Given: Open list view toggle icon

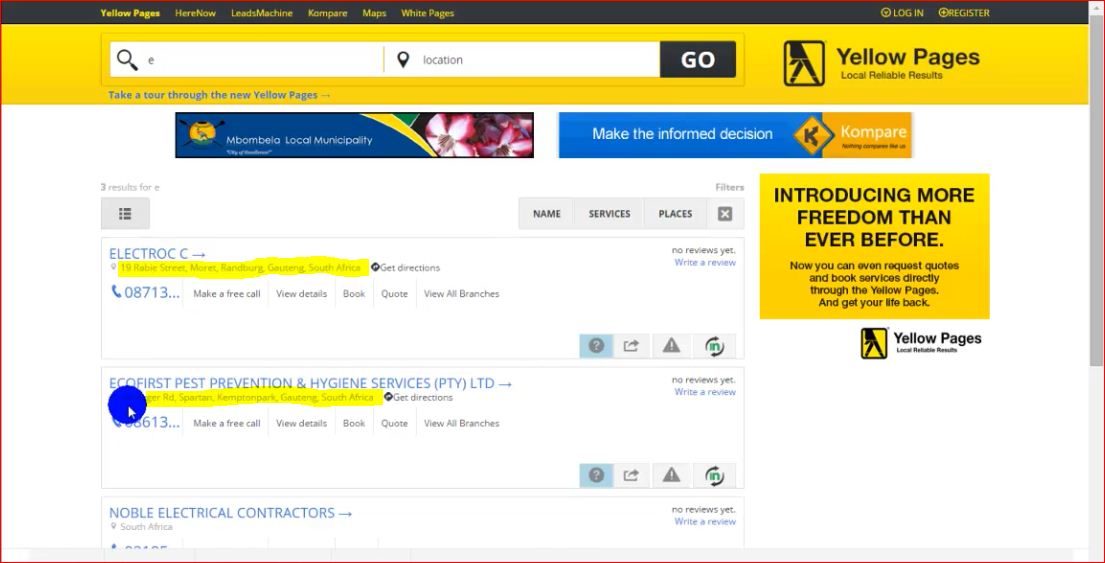Looking at the screenshot, I should [x=125, y=214].
